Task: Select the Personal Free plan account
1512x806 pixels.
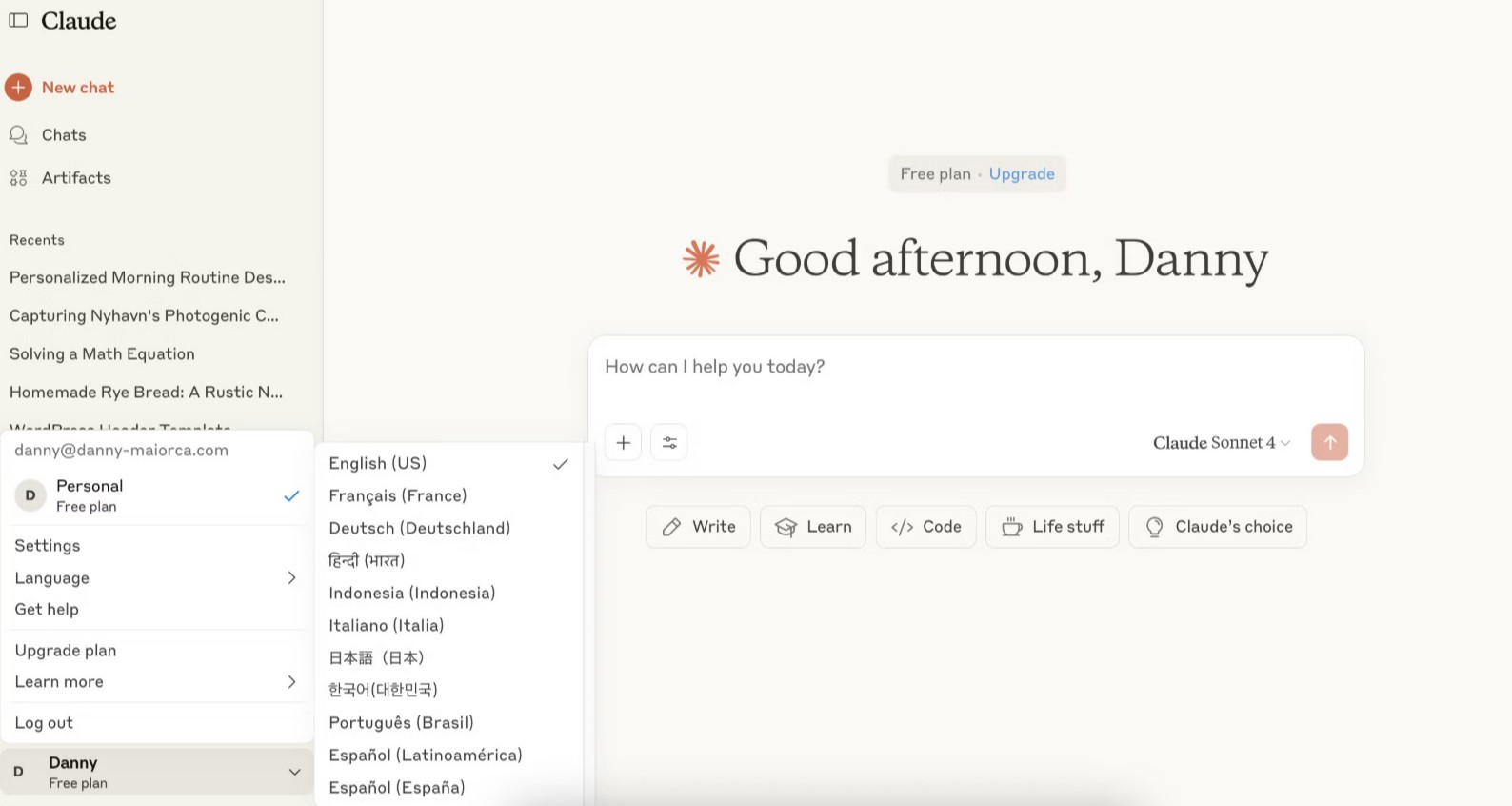Action: click(157, 495)
